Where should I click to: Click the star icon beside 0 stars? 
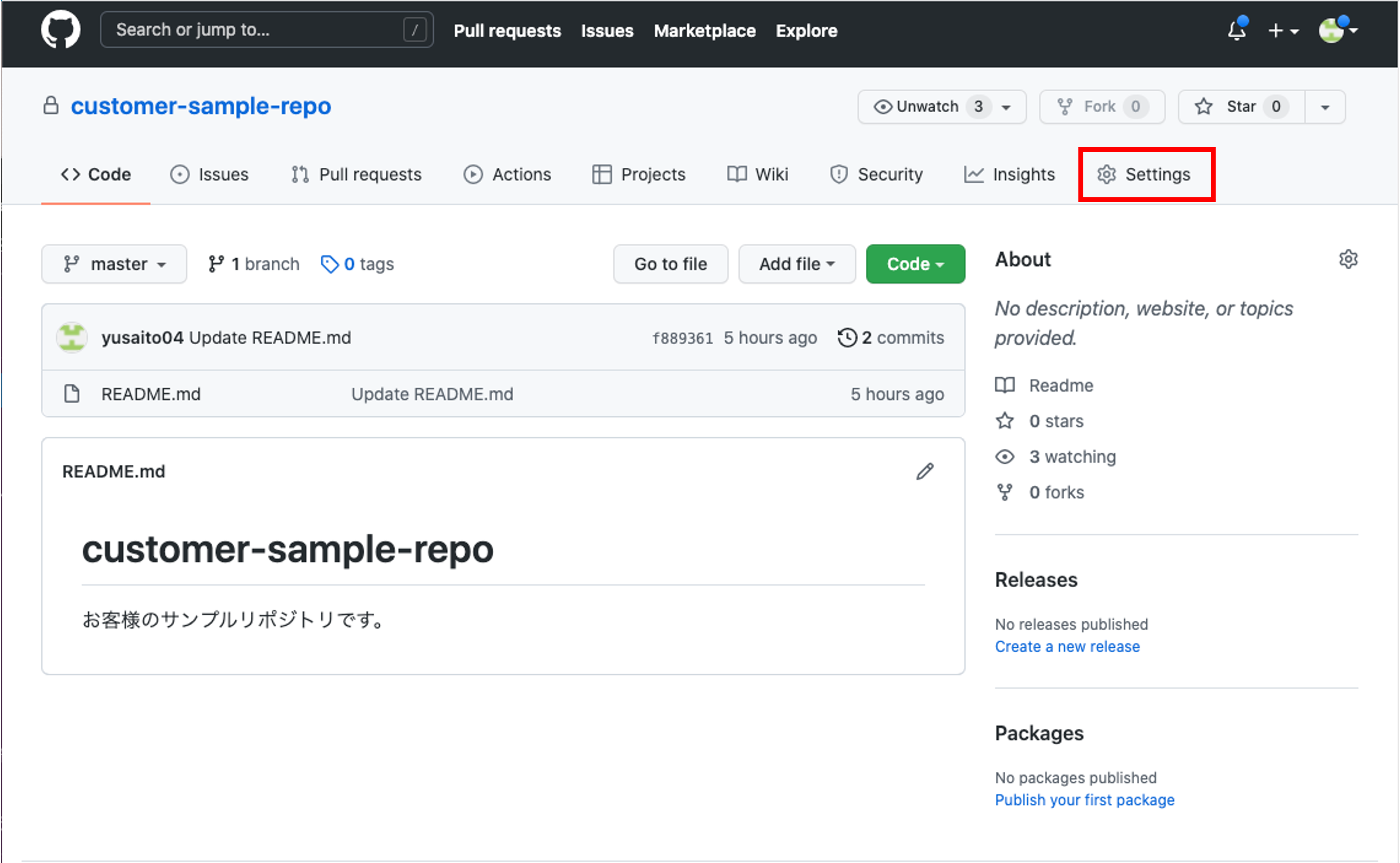(x=1005, y=421)
